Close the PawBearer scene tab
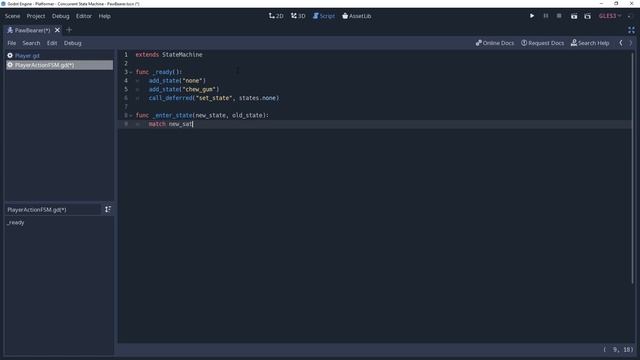Viewport: 640px width, 360px height. tap(57, 30)
